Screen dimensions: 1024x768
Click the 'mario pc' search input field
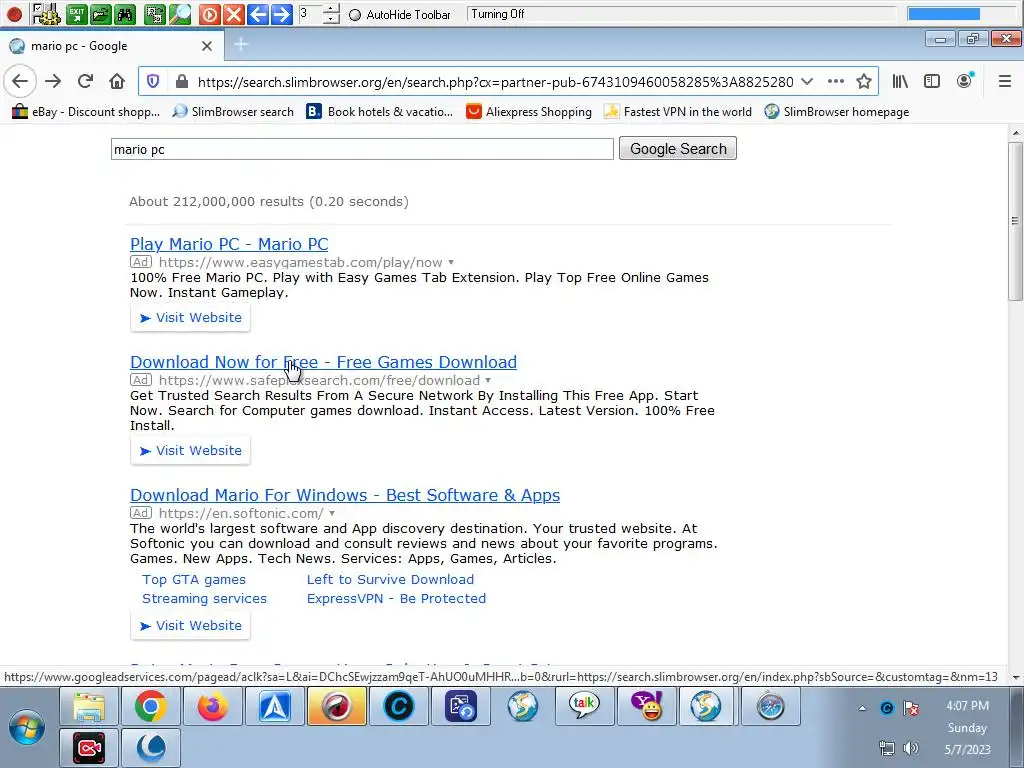pos(362,149)
